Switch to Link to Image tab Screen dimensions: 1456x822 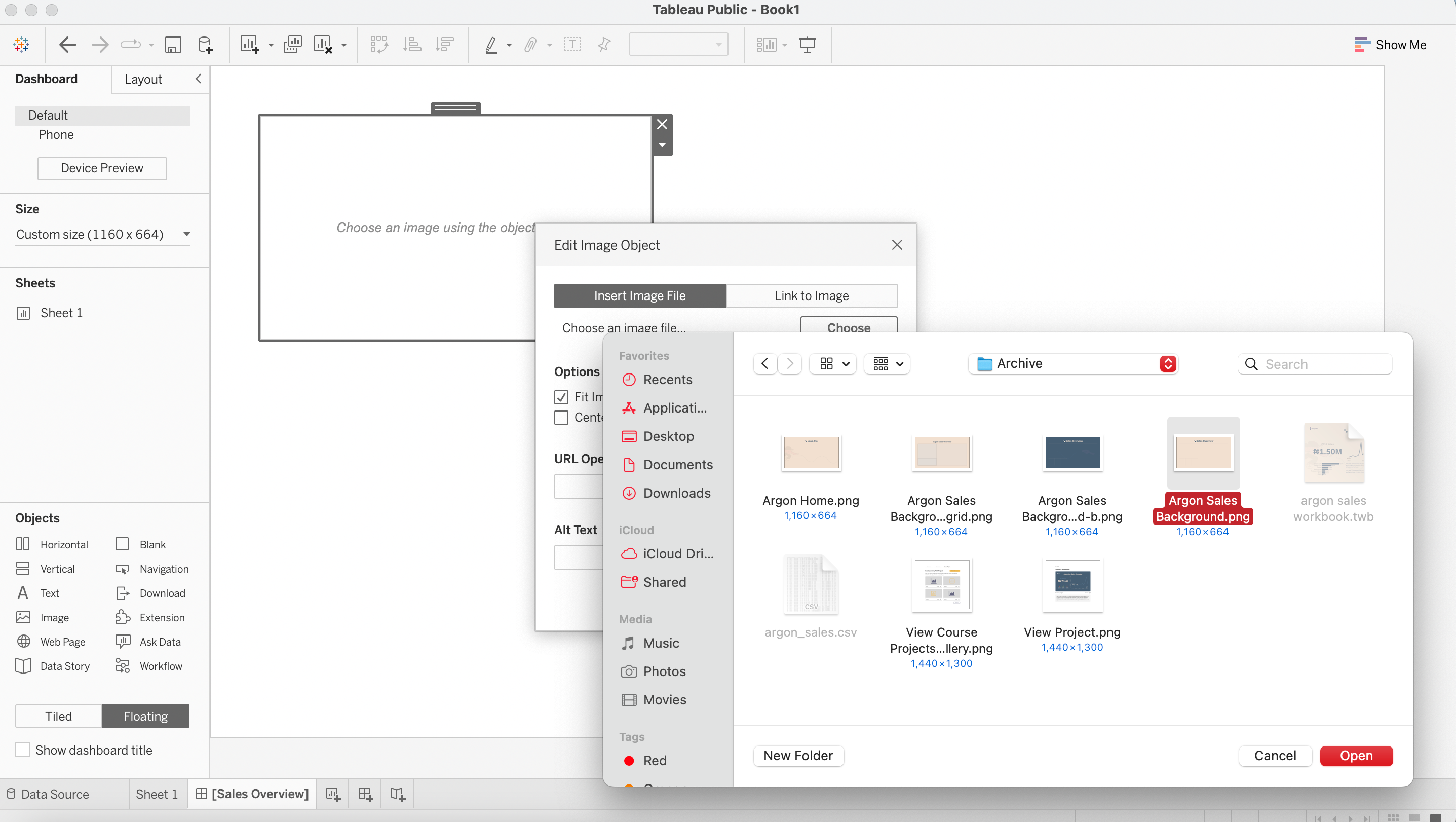(811, 295)
